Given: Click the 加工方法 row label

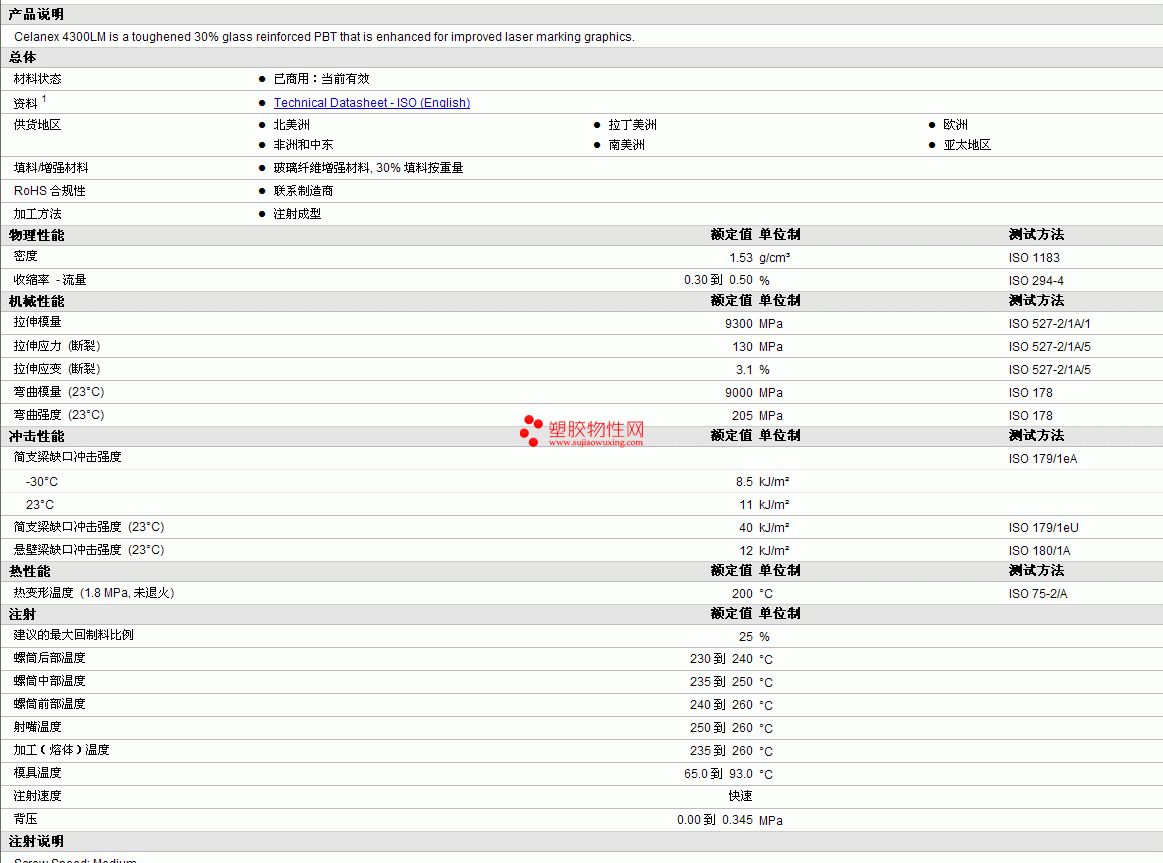Looking at the screenshot, I should pyautogui.click(x=38, y=214).
